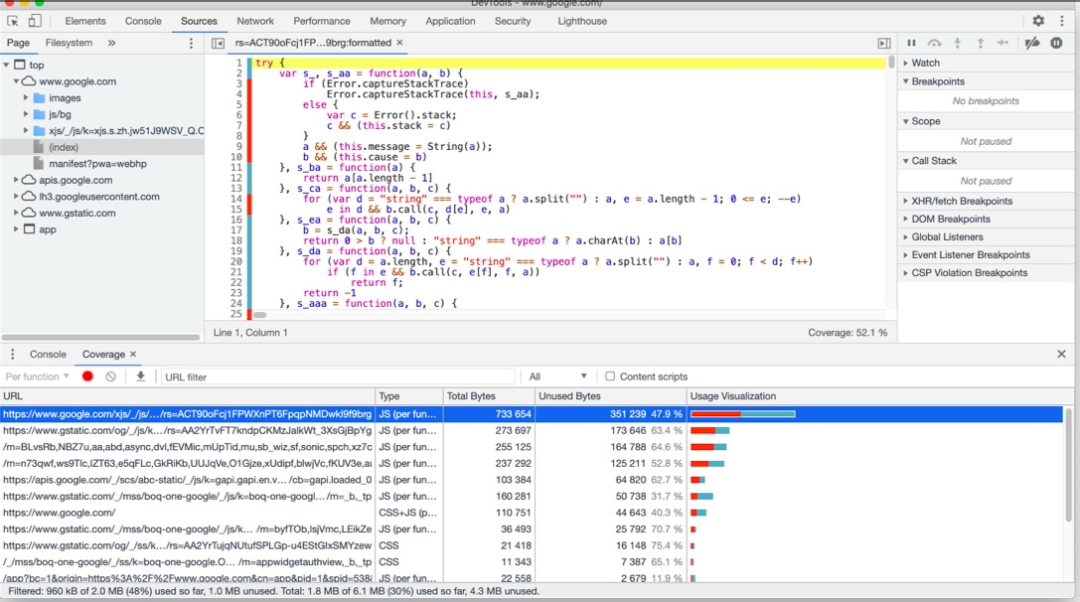The width and height of the screenshot is (1080, 602).
Task: Export coverage data with download icon
Action: [x=141, y=376]
